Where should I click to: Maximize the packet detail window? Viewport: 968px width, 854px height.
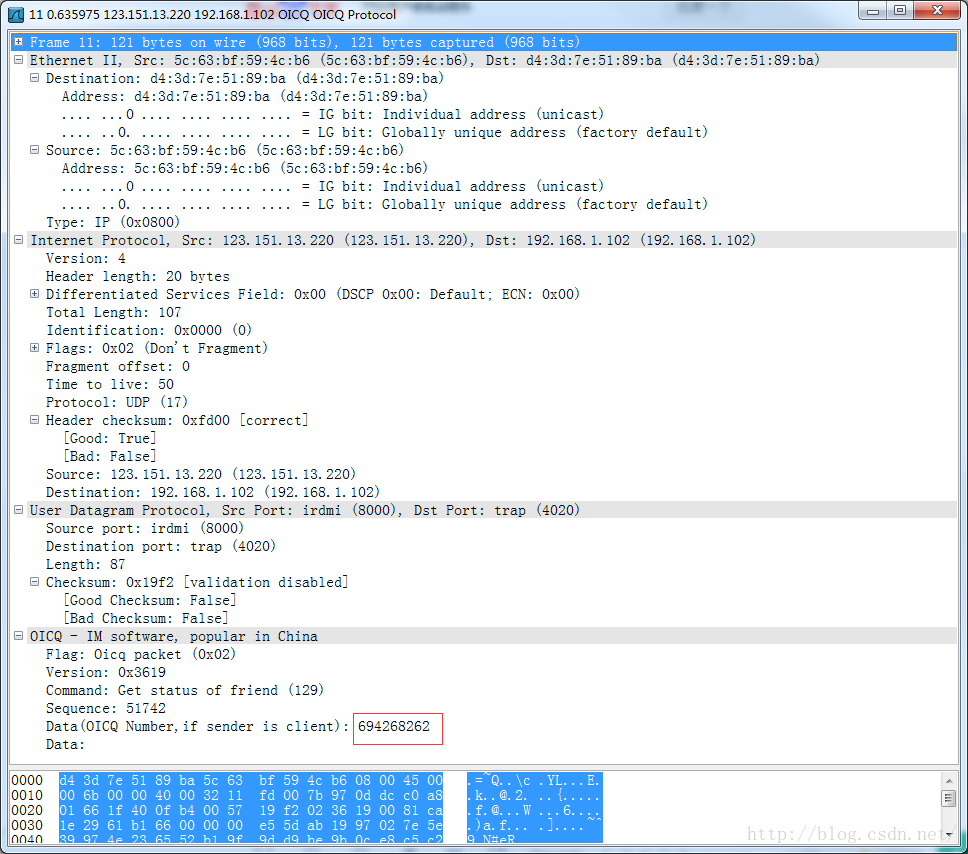899,11
